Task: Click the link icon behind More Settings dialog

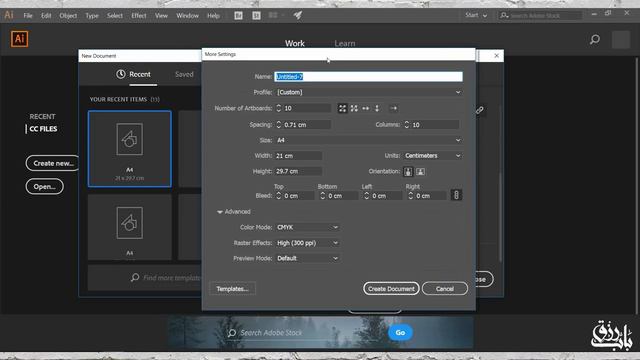Action: 480,110
